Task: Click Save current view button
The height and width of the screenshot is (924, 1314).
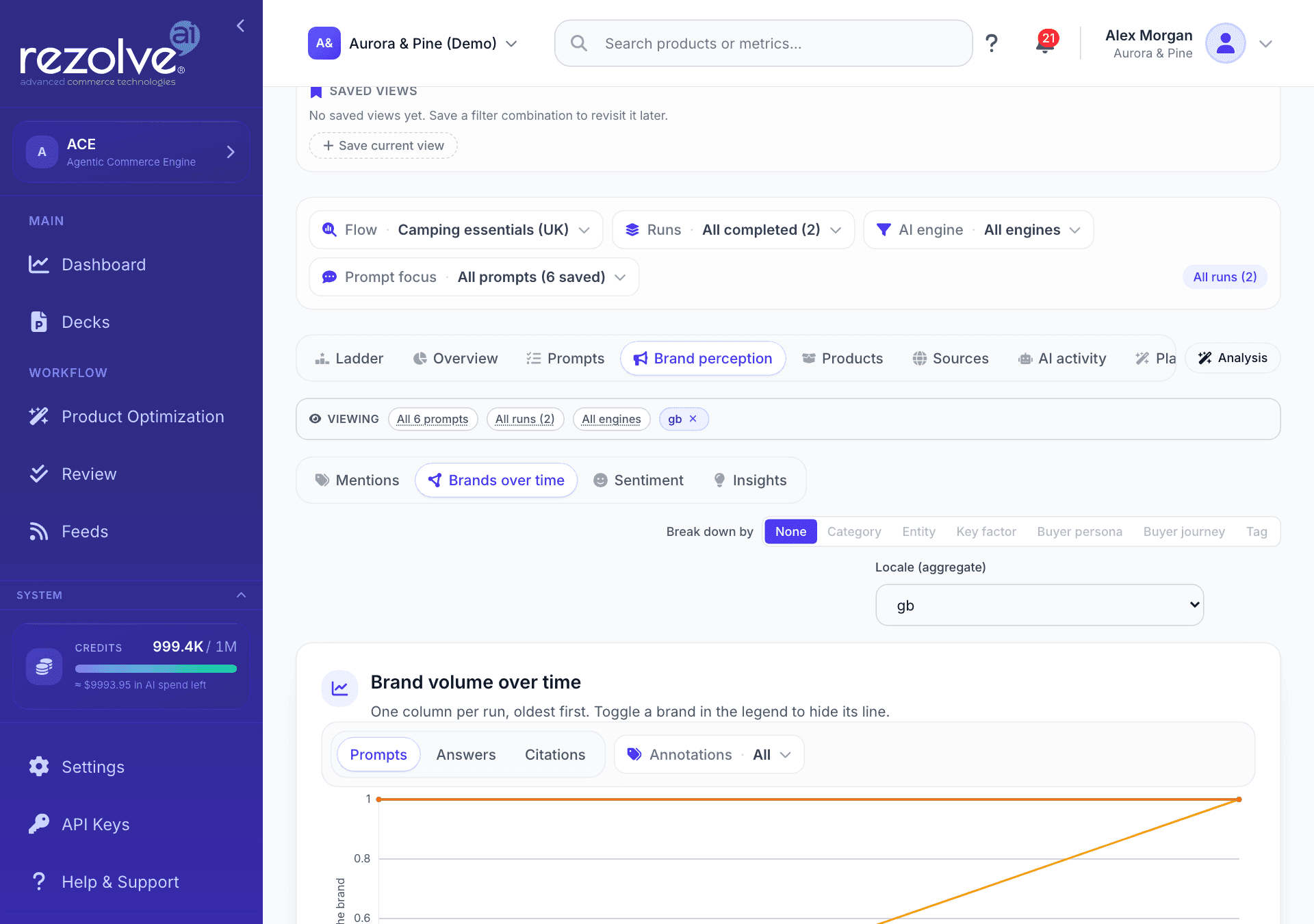Action: point(383,146)
